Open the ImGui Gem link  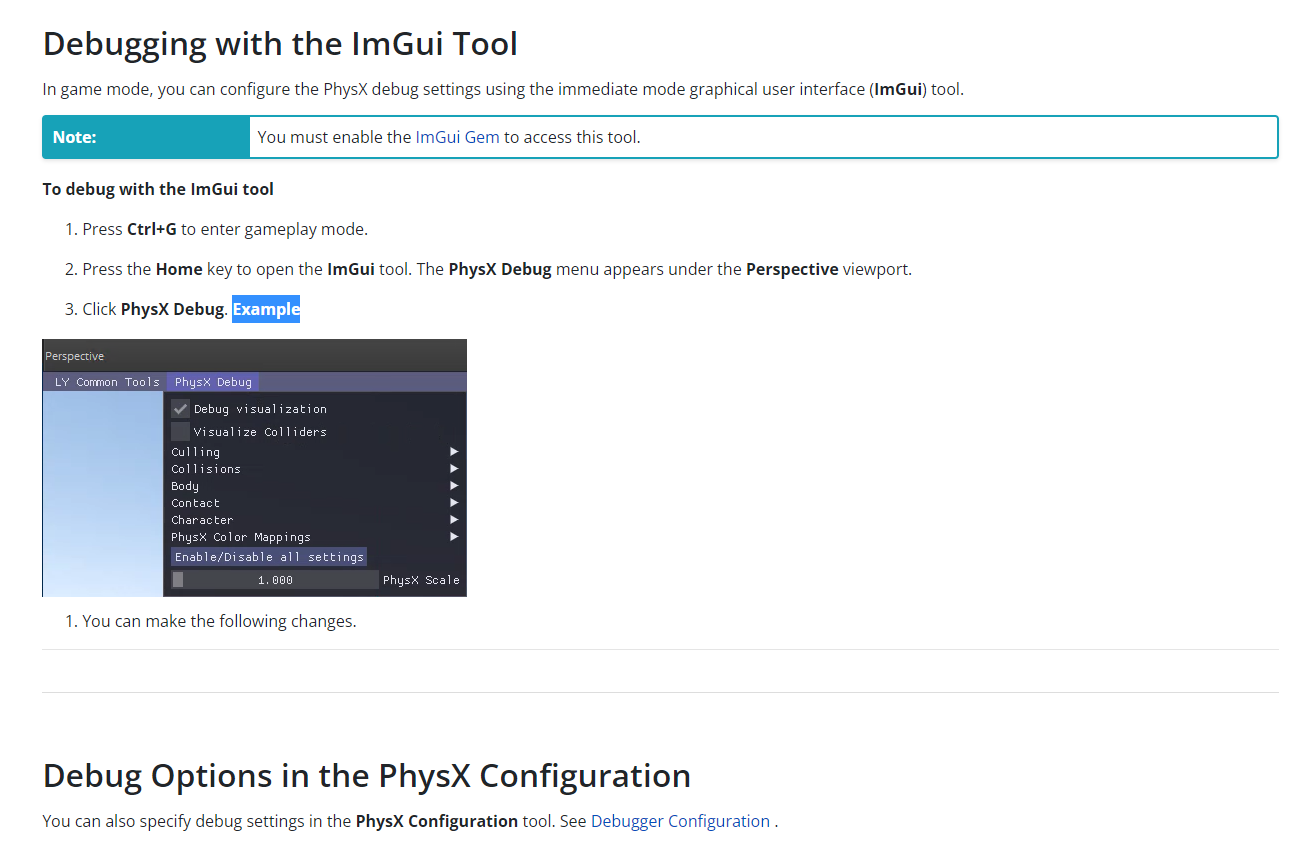coord(457,137)
